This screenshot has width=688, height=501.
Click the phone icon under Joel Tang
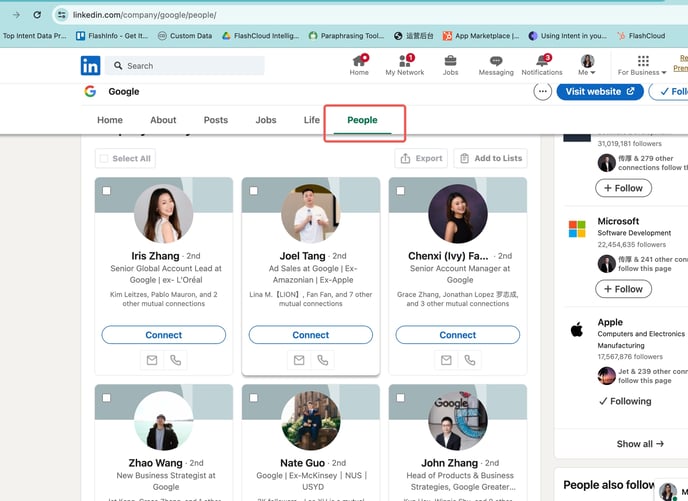322,360
